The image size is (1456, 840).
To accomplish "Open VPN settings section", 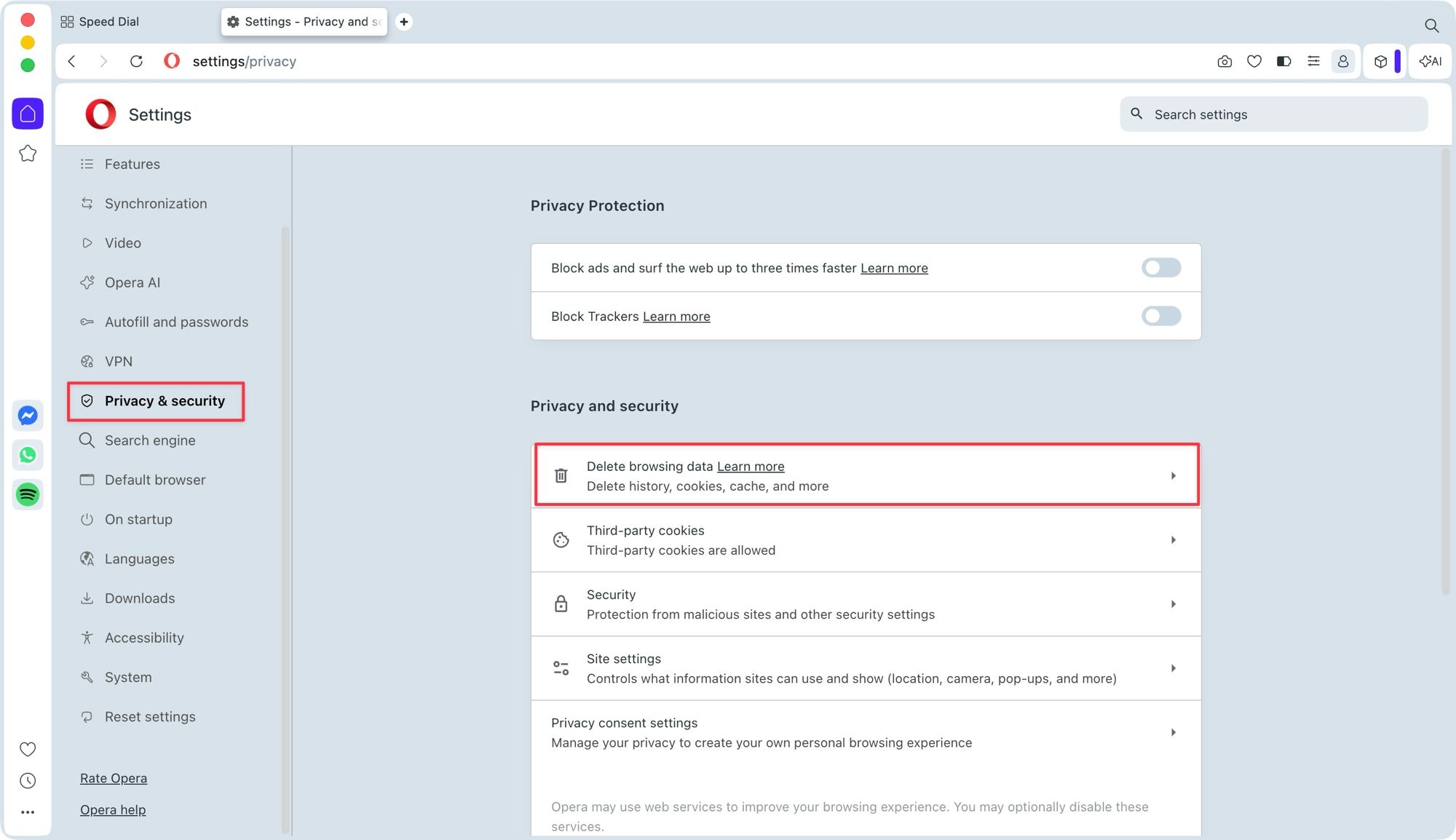I will (118, 362).
